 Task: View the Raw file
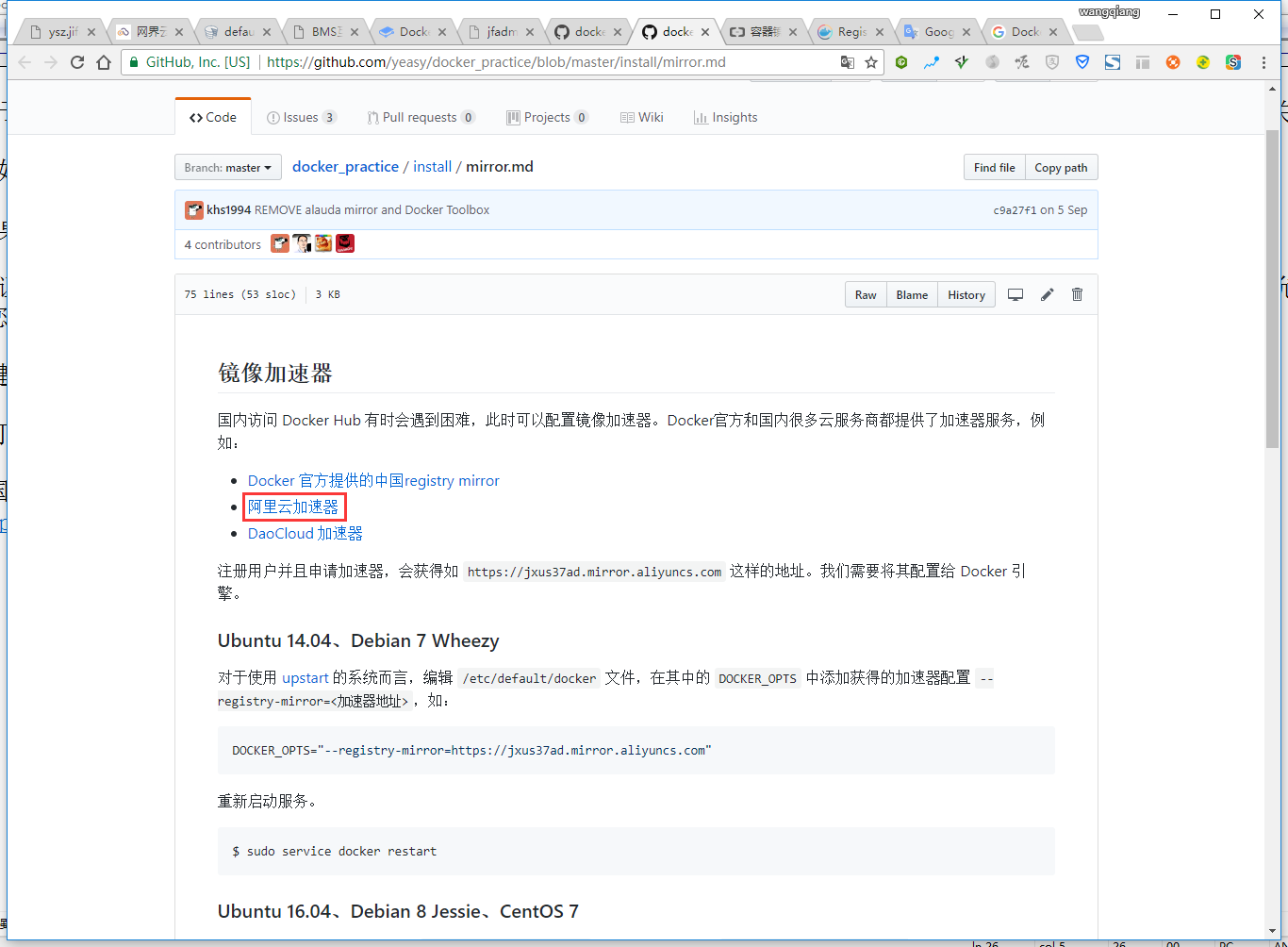tap(866, 294)
